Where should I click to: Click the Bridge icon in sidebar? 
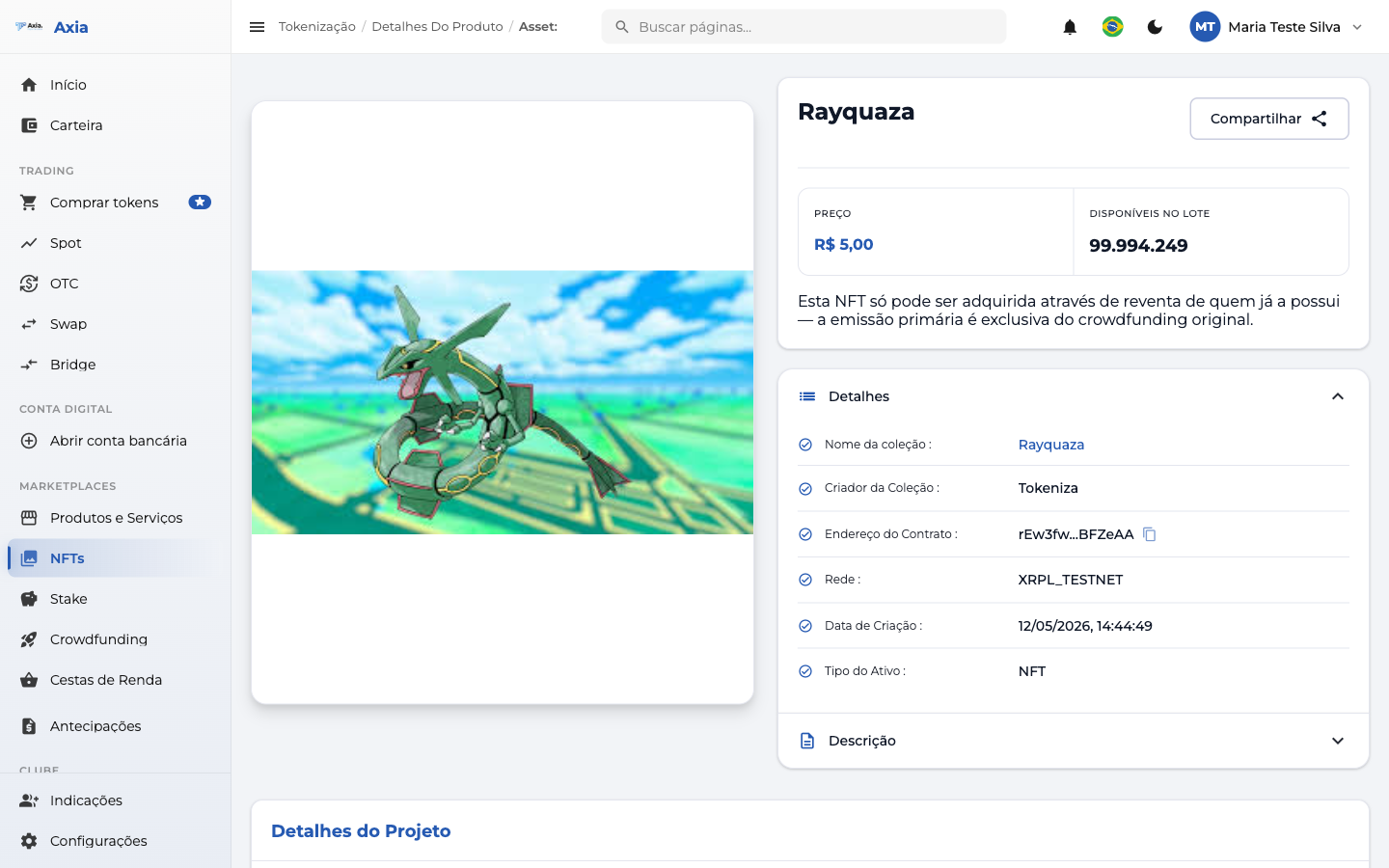click(x=29, y=365)
